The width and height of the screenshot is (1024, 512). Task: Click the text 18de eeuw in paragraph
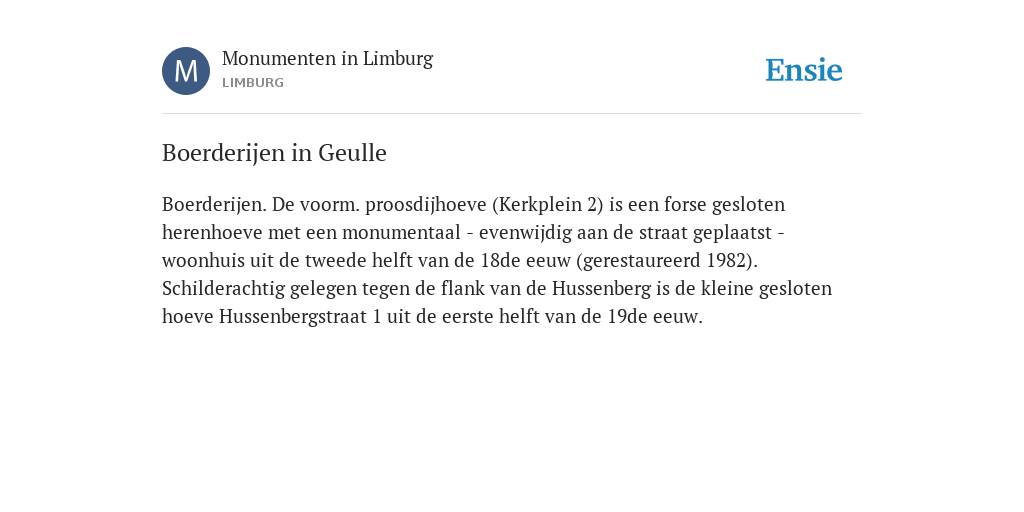pos(526,261)
